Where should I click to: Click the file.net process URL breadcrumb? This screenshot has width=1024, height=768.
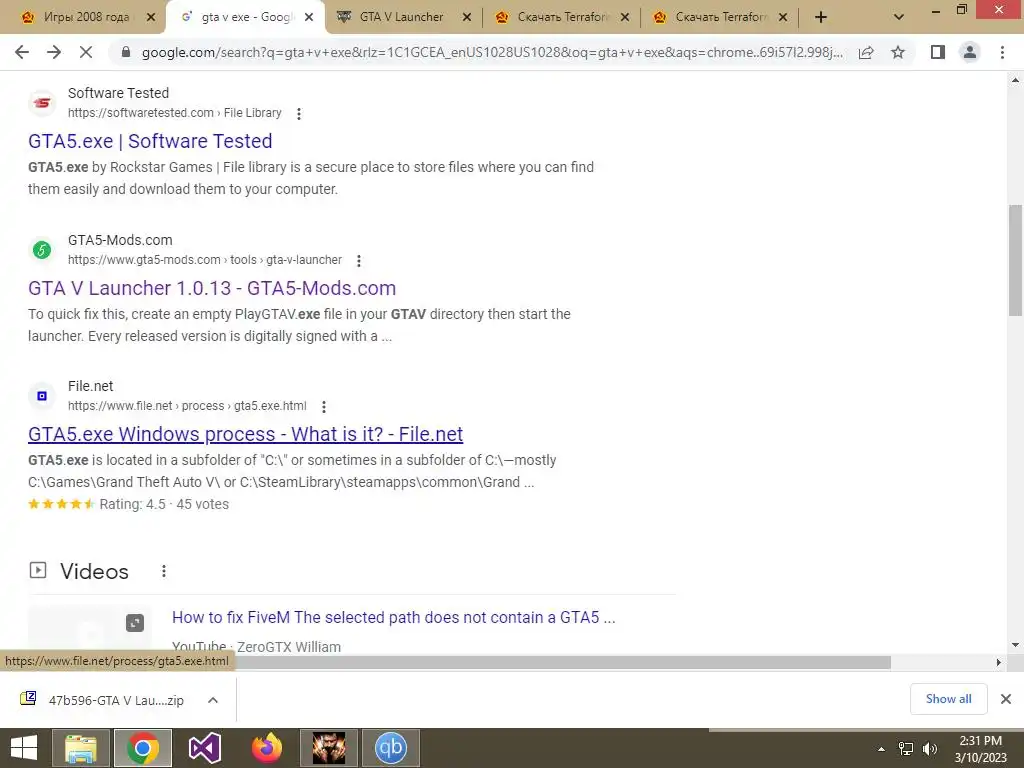click(x=187, y=406)
